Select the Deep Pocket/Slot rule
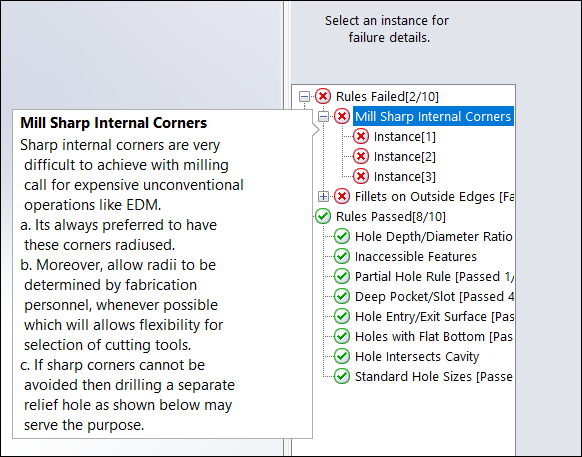The width and height of the screenshot is (582, 457). (434, 297)
